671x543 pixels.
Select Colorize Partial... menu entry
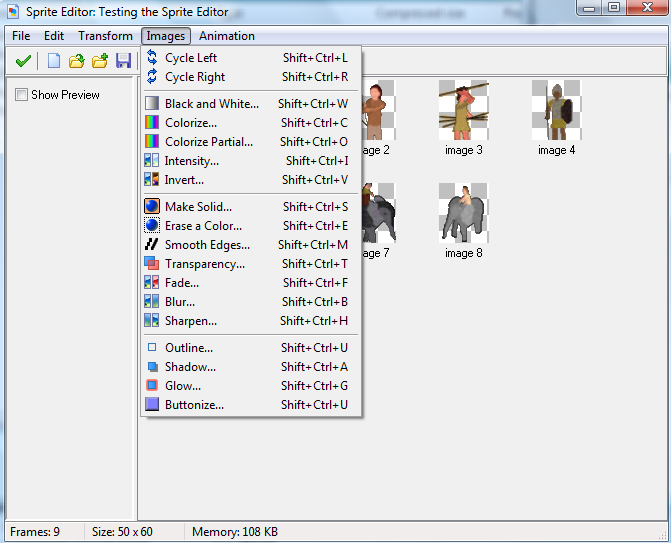tap(251, 142)
